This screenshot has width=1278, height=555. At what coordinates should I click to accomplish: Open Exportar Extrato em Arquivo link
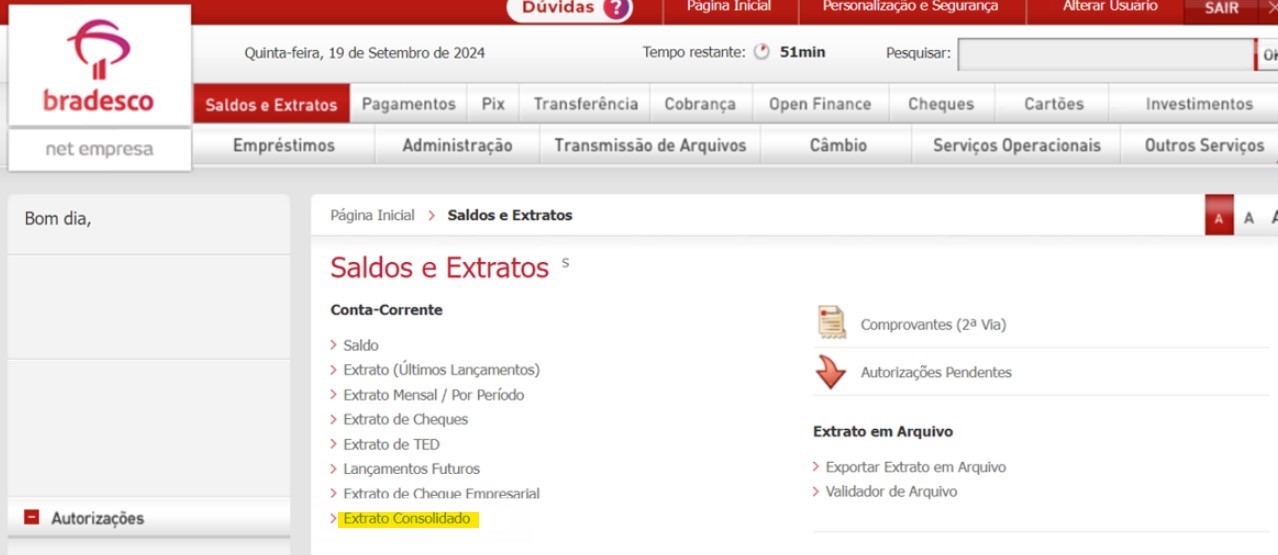coord(916,467)
